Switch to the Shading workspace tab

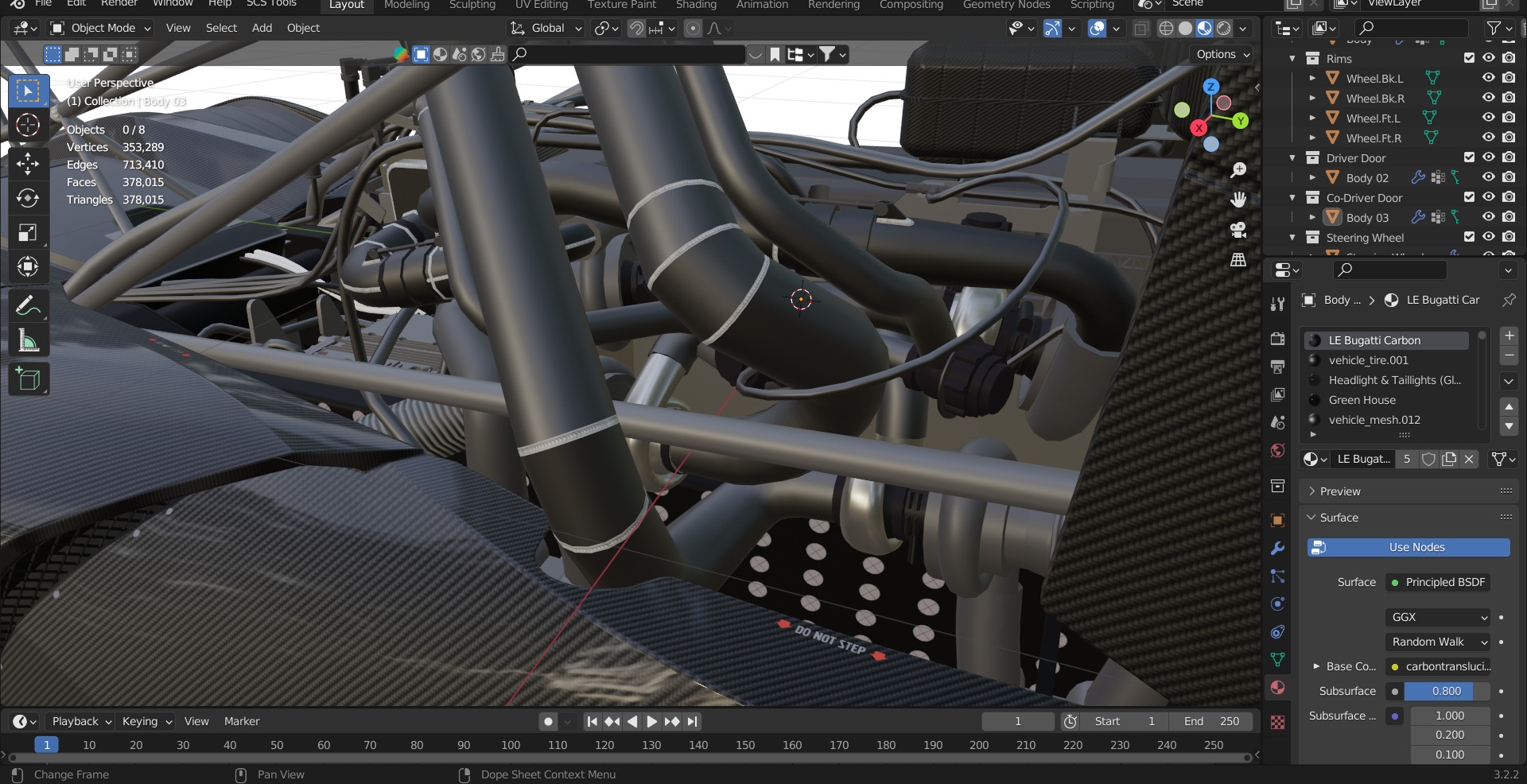coord(696,5)
